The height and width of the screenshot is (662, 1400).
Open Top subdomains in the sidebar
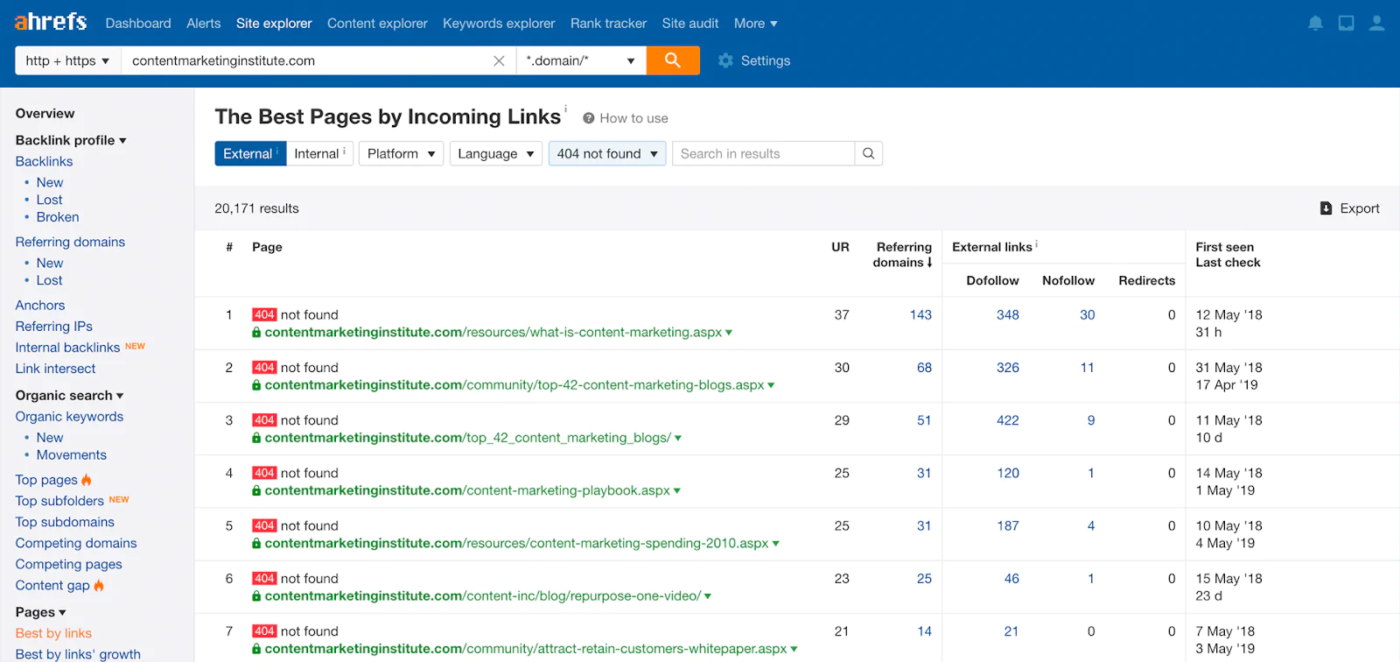point(65,522)
